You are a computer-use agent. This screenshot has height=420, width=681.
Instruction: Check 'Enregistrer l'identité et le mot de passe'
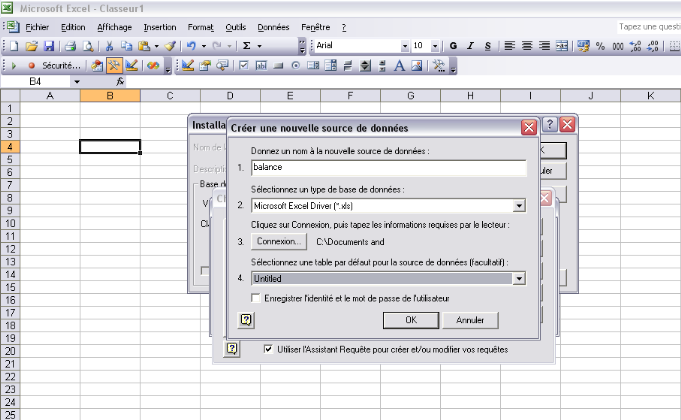pos(256,298)
